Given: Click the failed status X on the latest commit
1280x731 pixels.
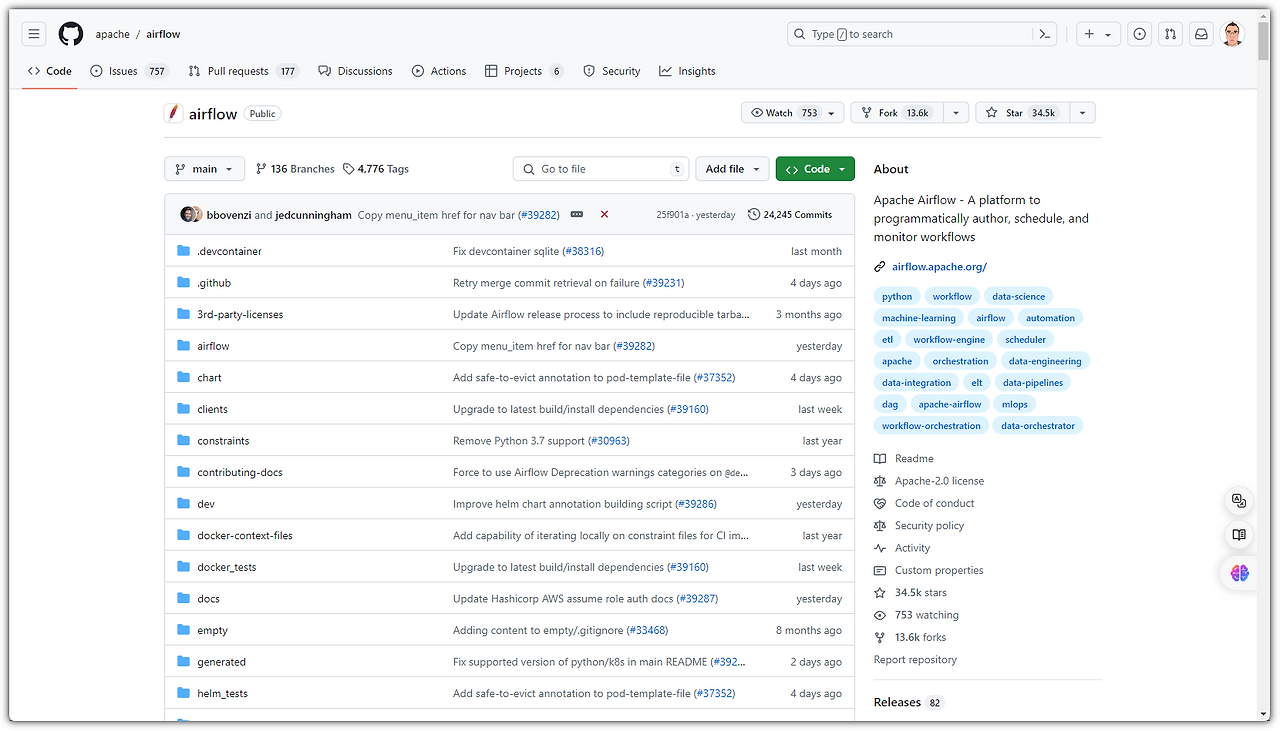Looking at the screenshot, I should 604,214.
